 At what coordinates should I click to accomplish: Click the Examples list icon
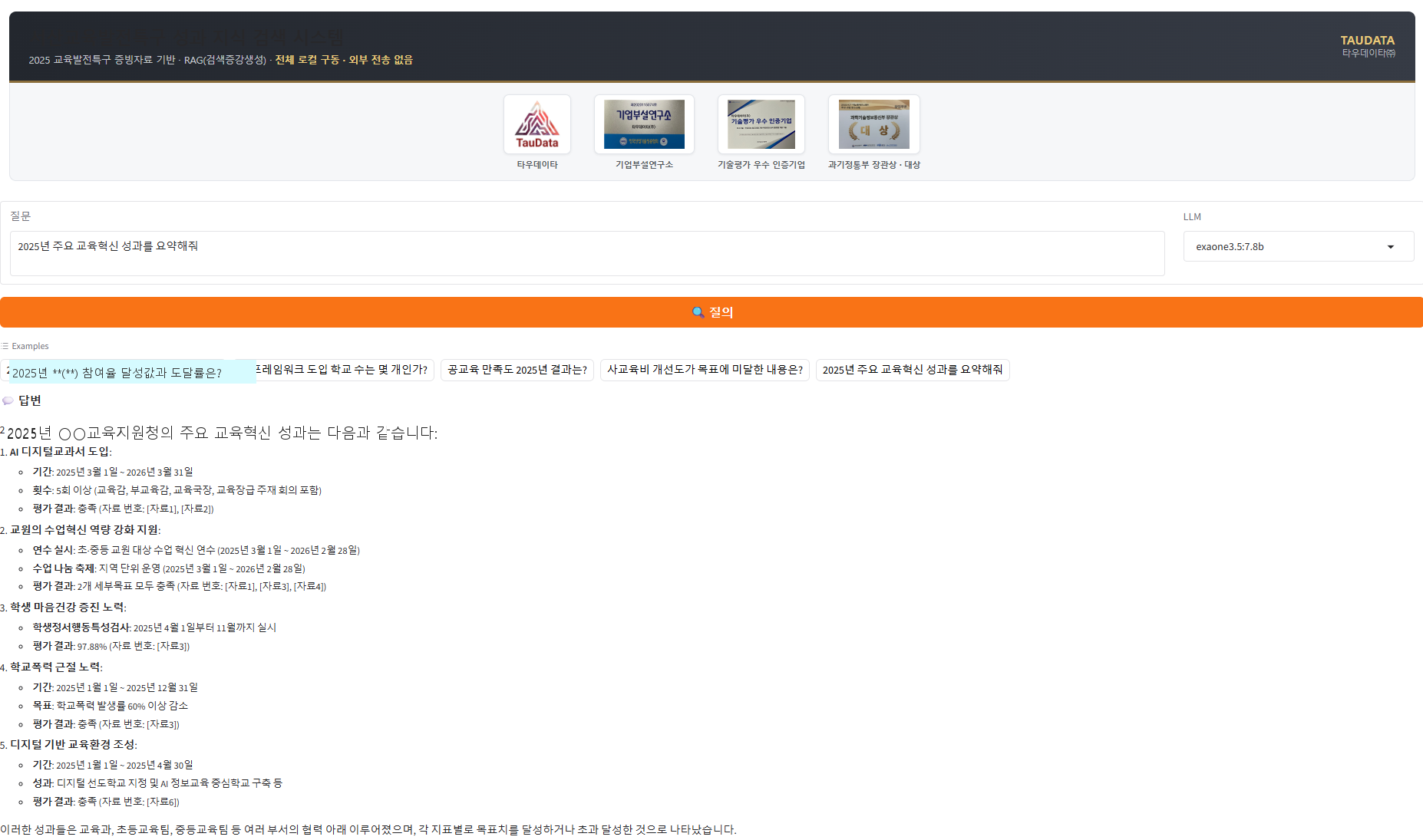click(x=5, y=346)
